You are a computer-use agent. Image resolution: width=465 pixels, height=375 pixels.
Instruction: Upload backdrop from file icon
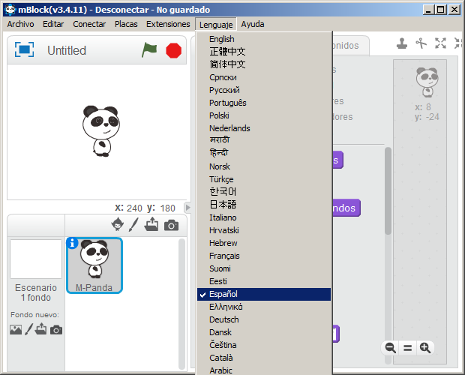pyautogui.click(x=41, y=329)
